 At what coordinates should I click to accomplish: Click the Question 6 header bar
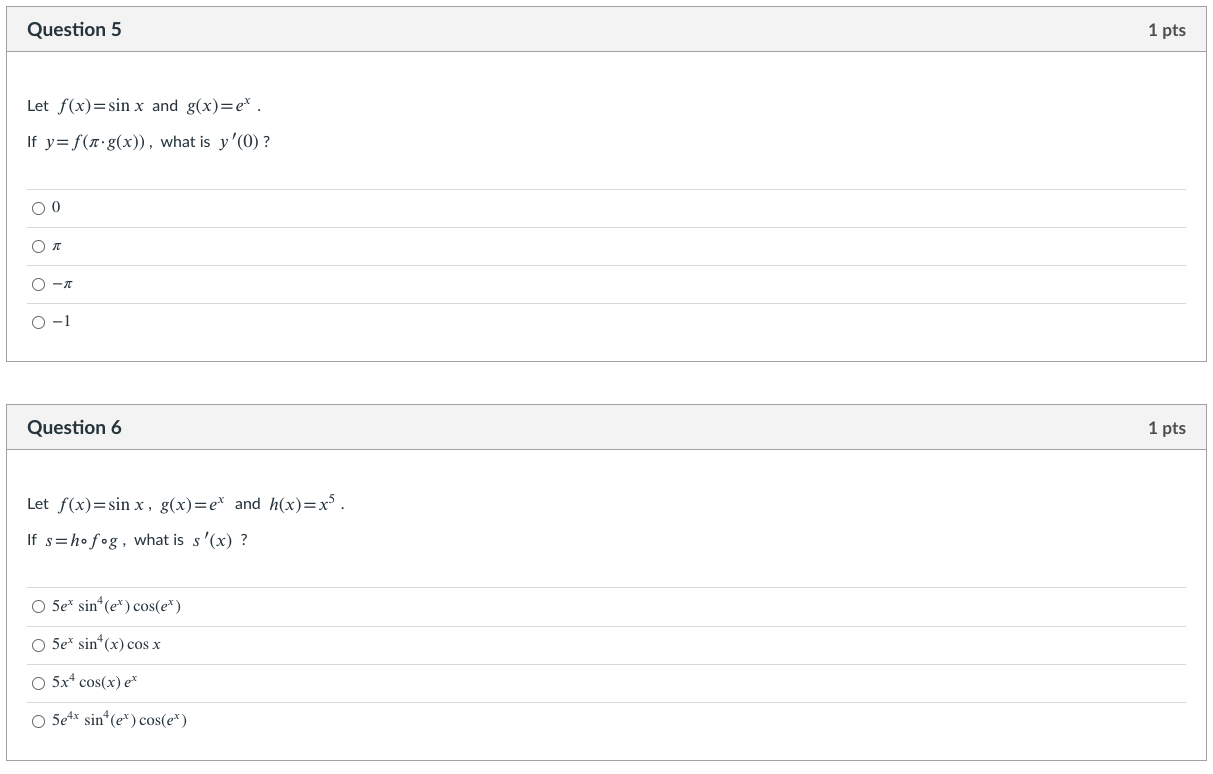(x=74, y=427)
